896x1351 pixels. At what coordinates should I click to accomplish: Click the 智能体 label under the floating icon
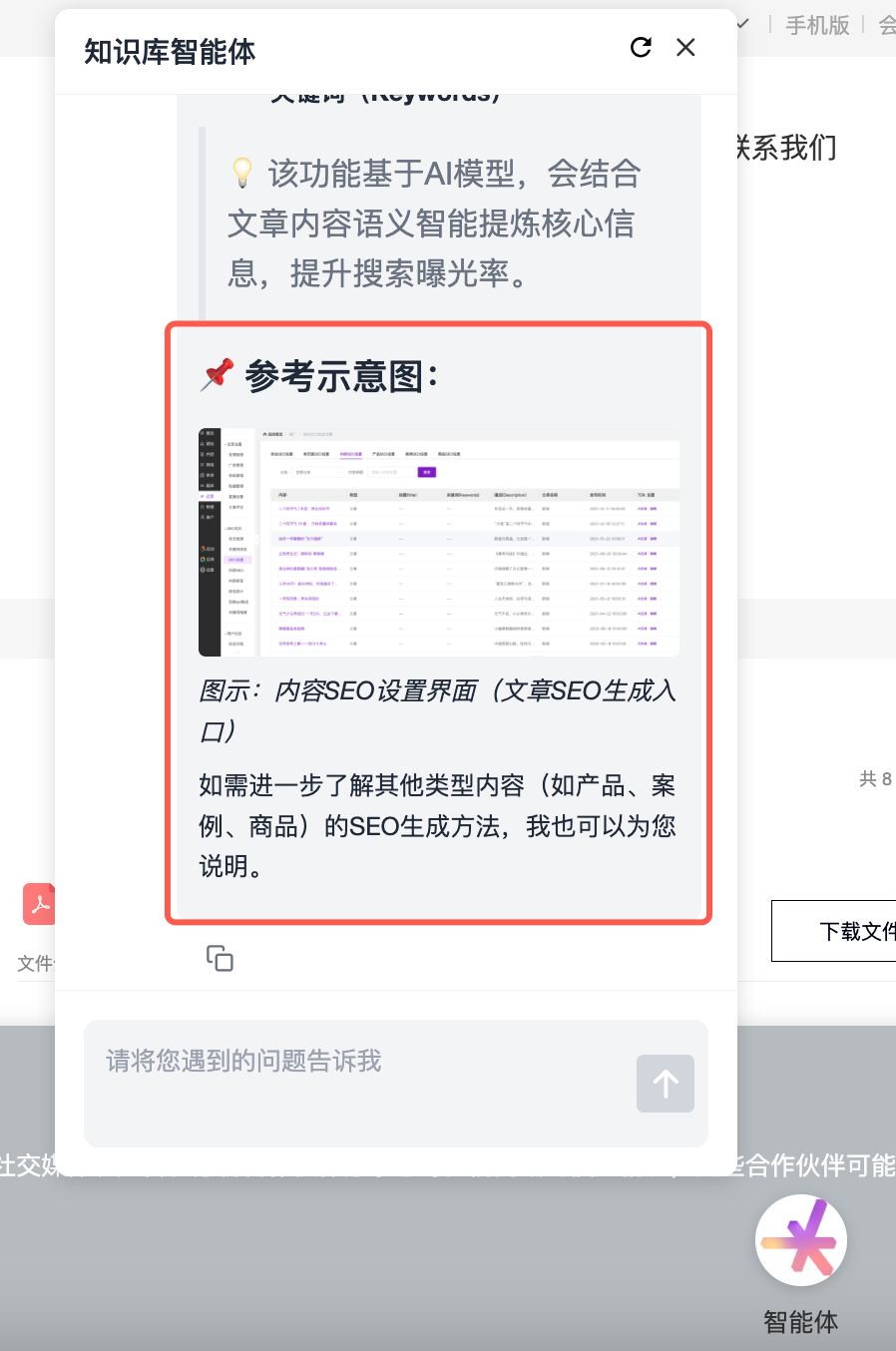coord(801,1322)
